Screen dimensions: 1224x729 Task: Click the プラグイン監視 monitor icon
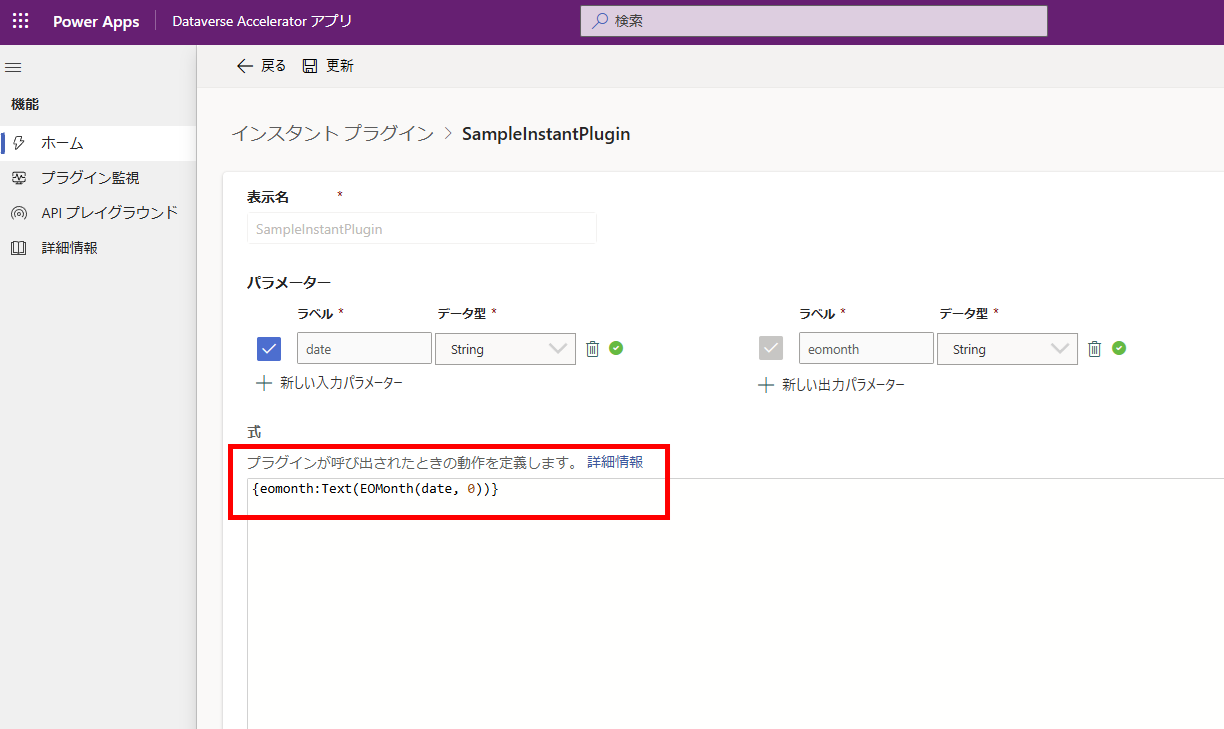[19, 178]
